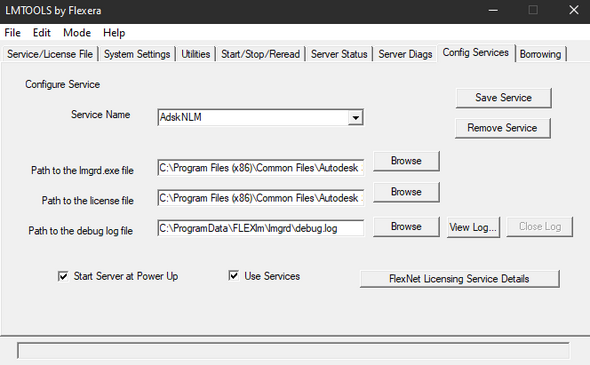Image resolution: width=590 pixels, height=365 pixels.
Task: Open FlexNet Licensing Service Details
Action: 459,279
